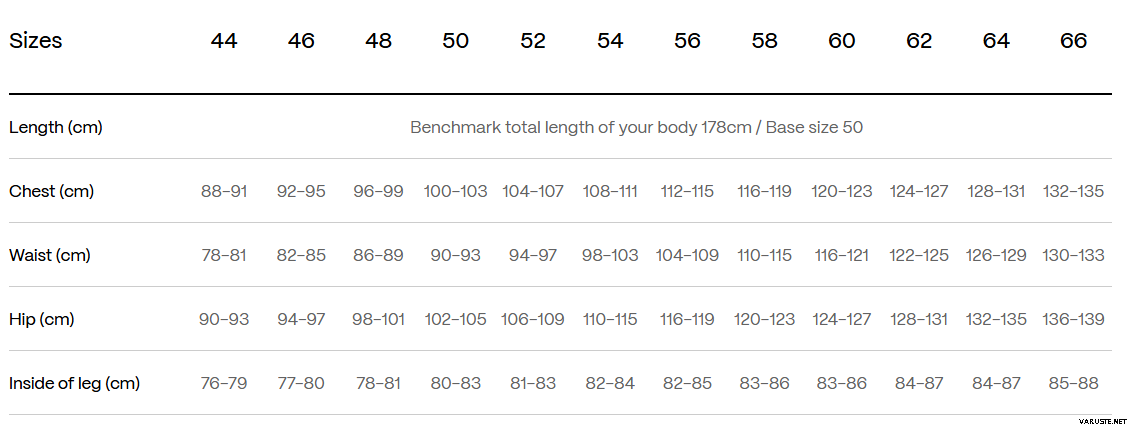Select waist value 104–109

[x=687, y=255]
